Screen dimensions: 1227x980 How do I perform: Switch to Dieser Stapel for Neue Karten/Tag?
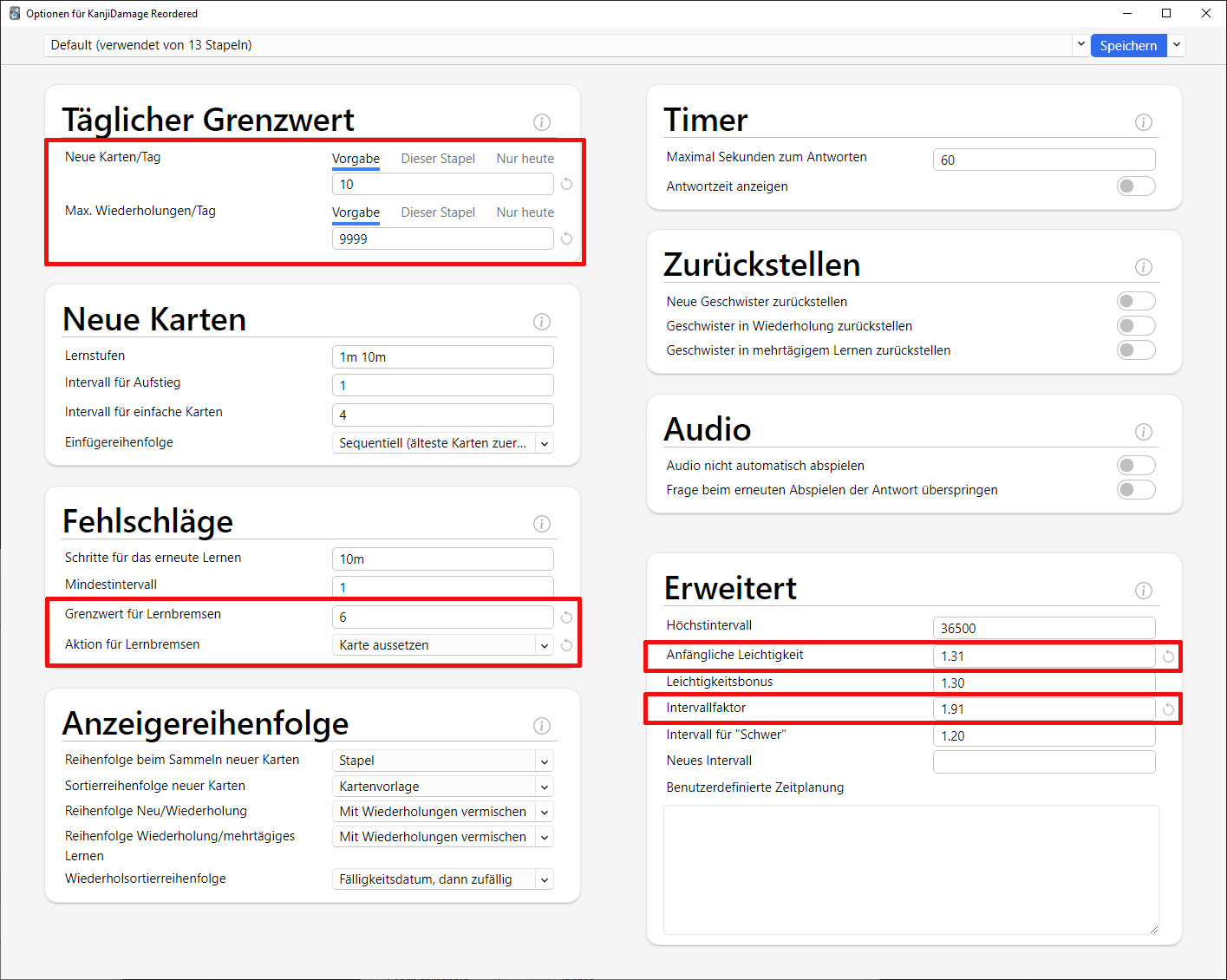pyautogui.click(x=438, y=158)
